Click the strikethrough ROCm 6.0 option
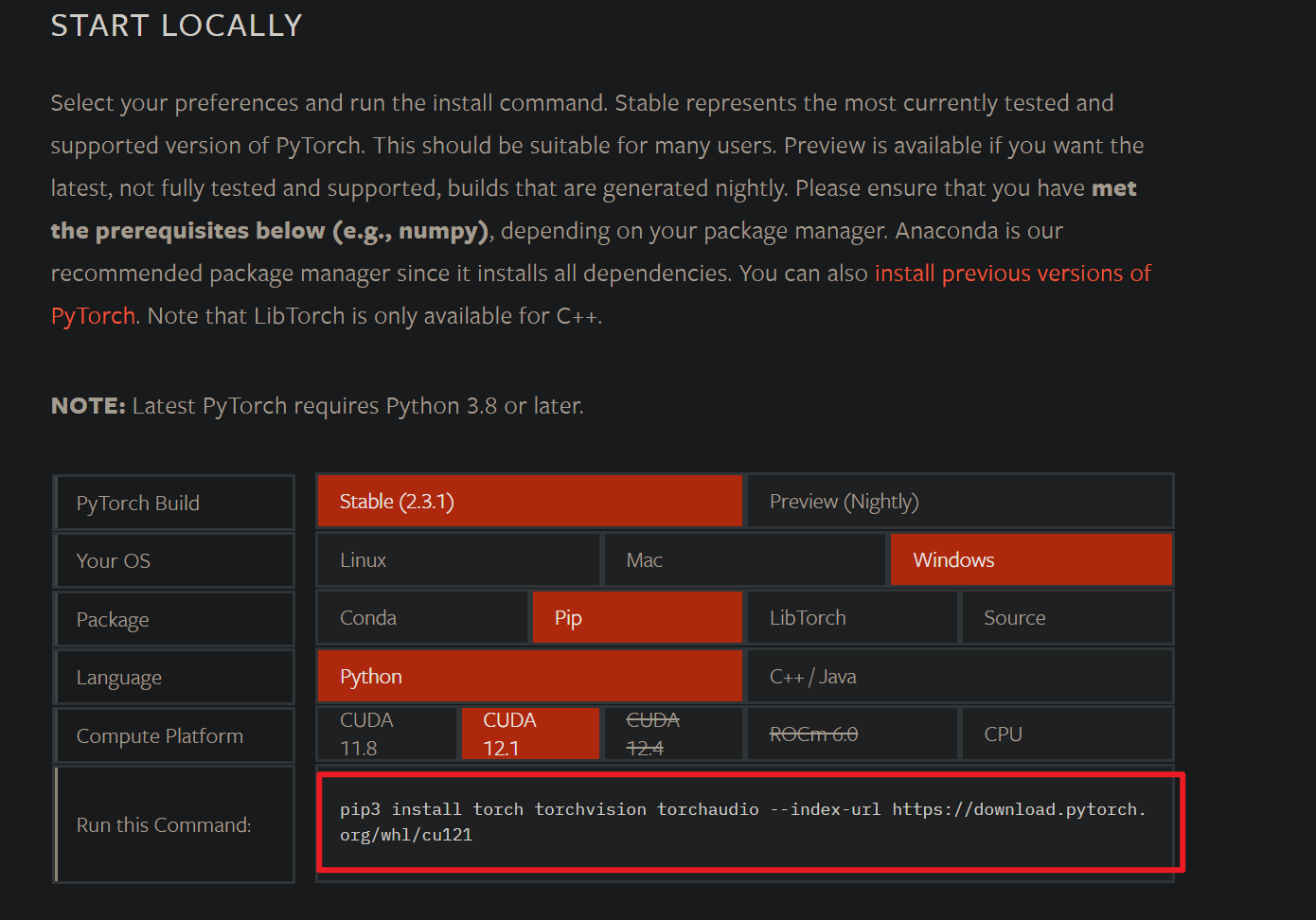This screenshot has width=1316, height=920. point(851,733)
